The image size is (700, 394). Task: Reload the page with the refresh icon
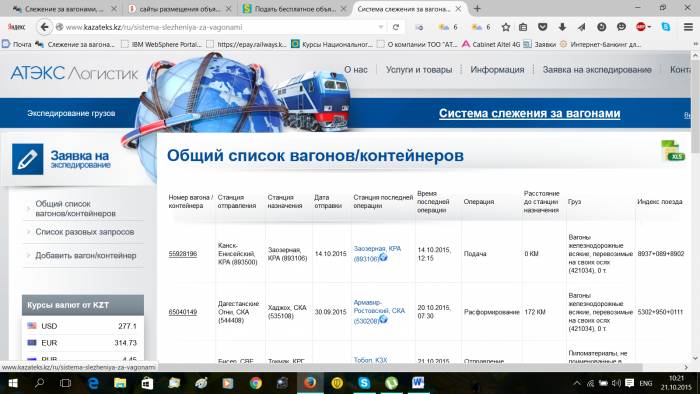tap(396, 27)
